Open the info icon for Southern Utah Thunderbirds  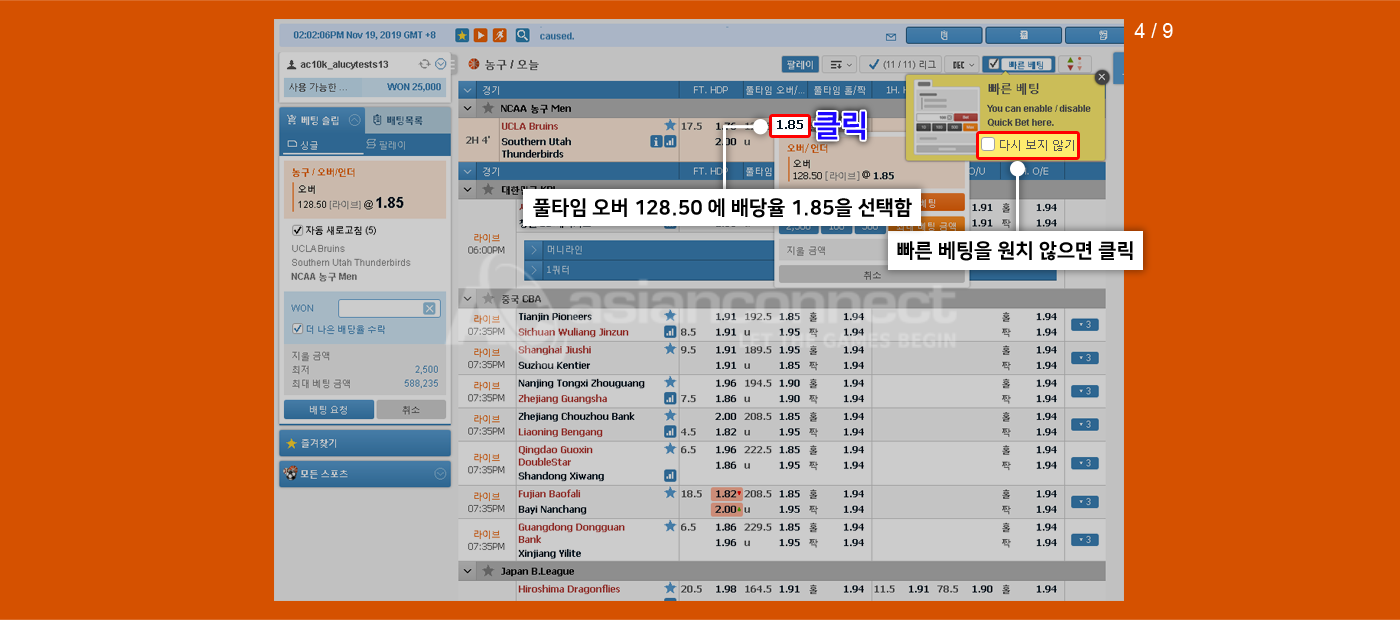pos(656,142)
